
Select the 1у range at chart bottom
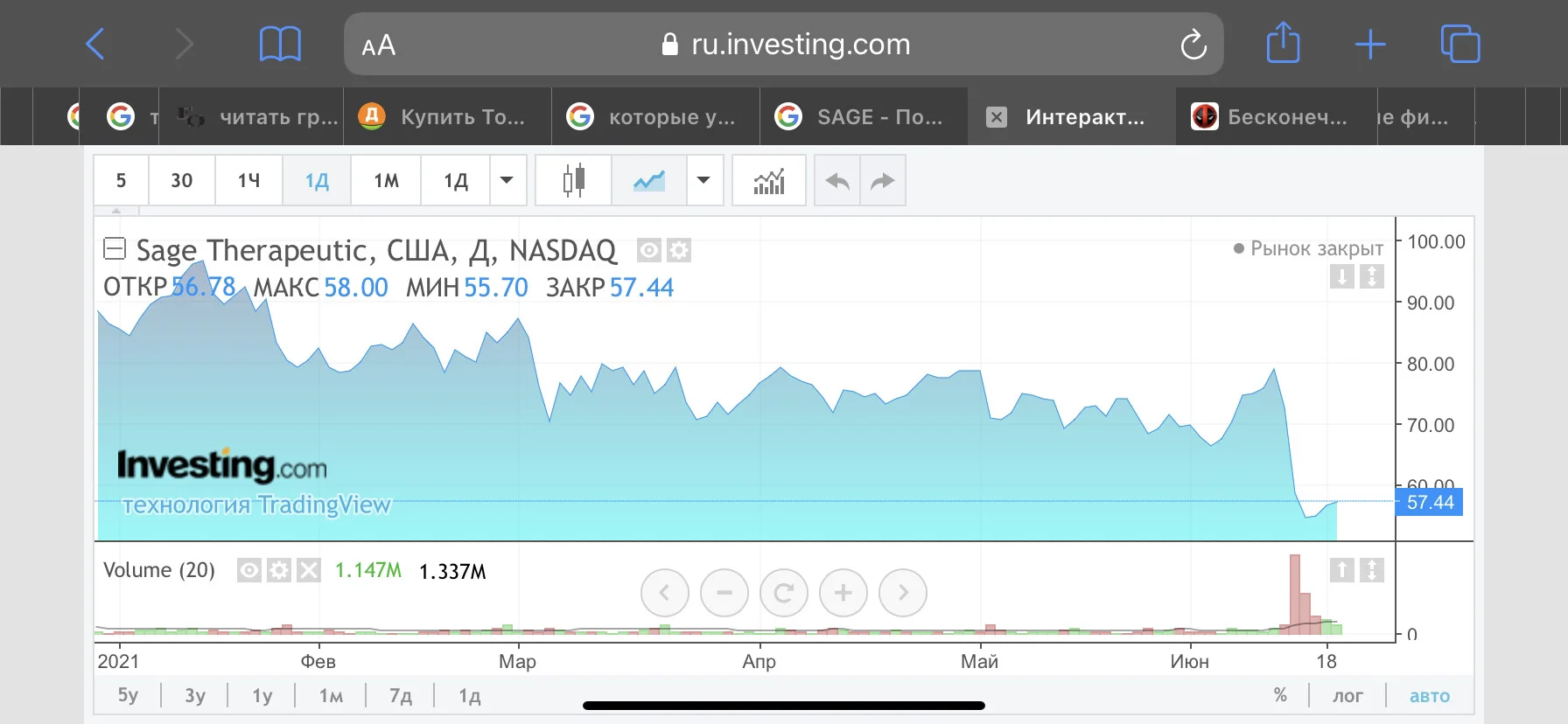[x=262, y=696]
